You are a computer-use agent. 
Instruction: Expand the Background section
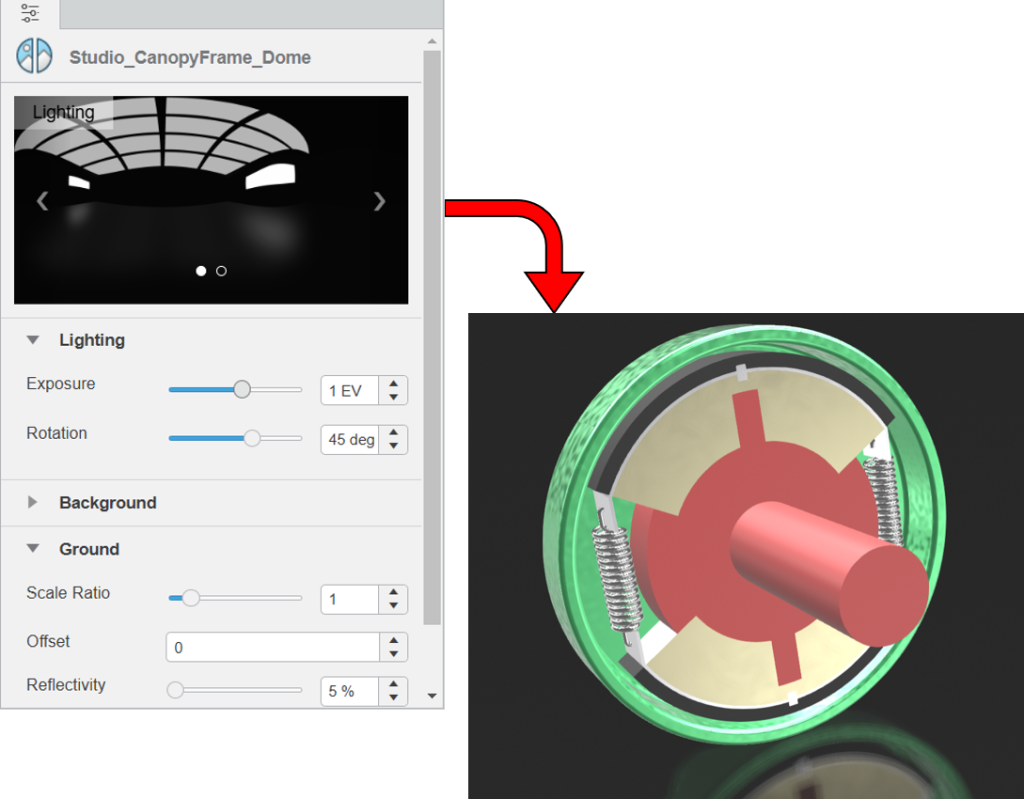pyautogui.click(x=33, y=502)
